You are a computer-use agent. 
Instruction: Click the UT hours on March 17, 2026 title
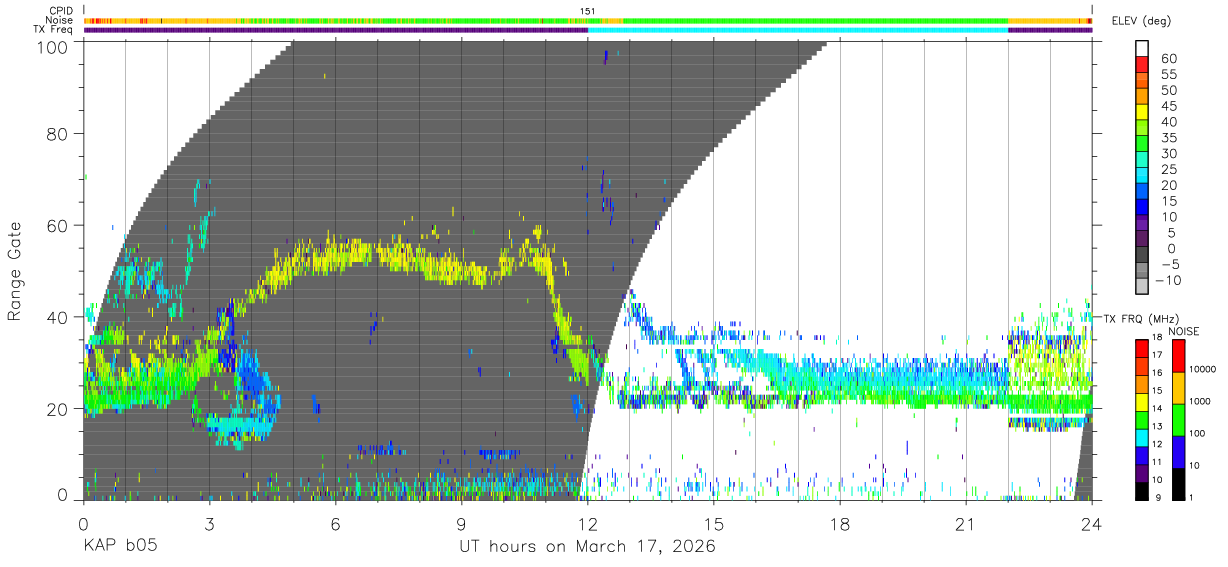pos(587,547)
